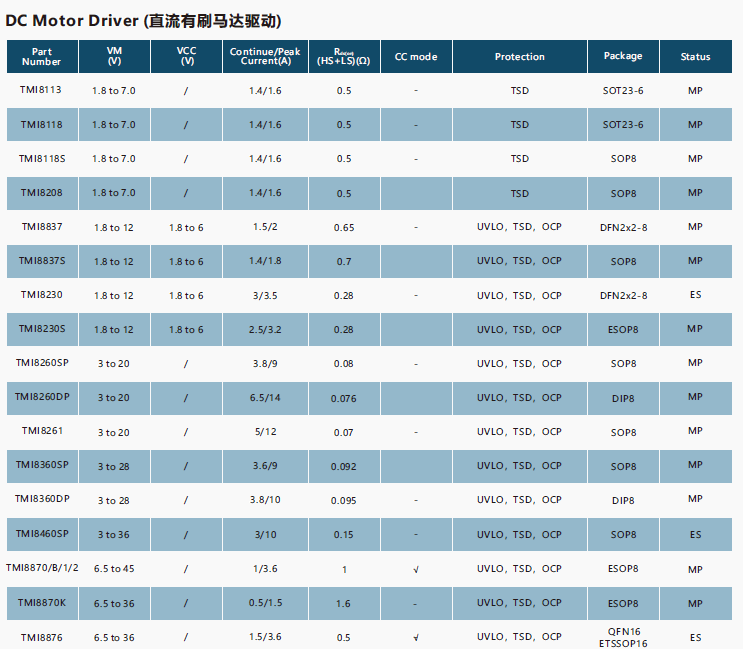Click CC mode checkmark in TMI8876 row

pyautogui.click(x=416, y=638)
